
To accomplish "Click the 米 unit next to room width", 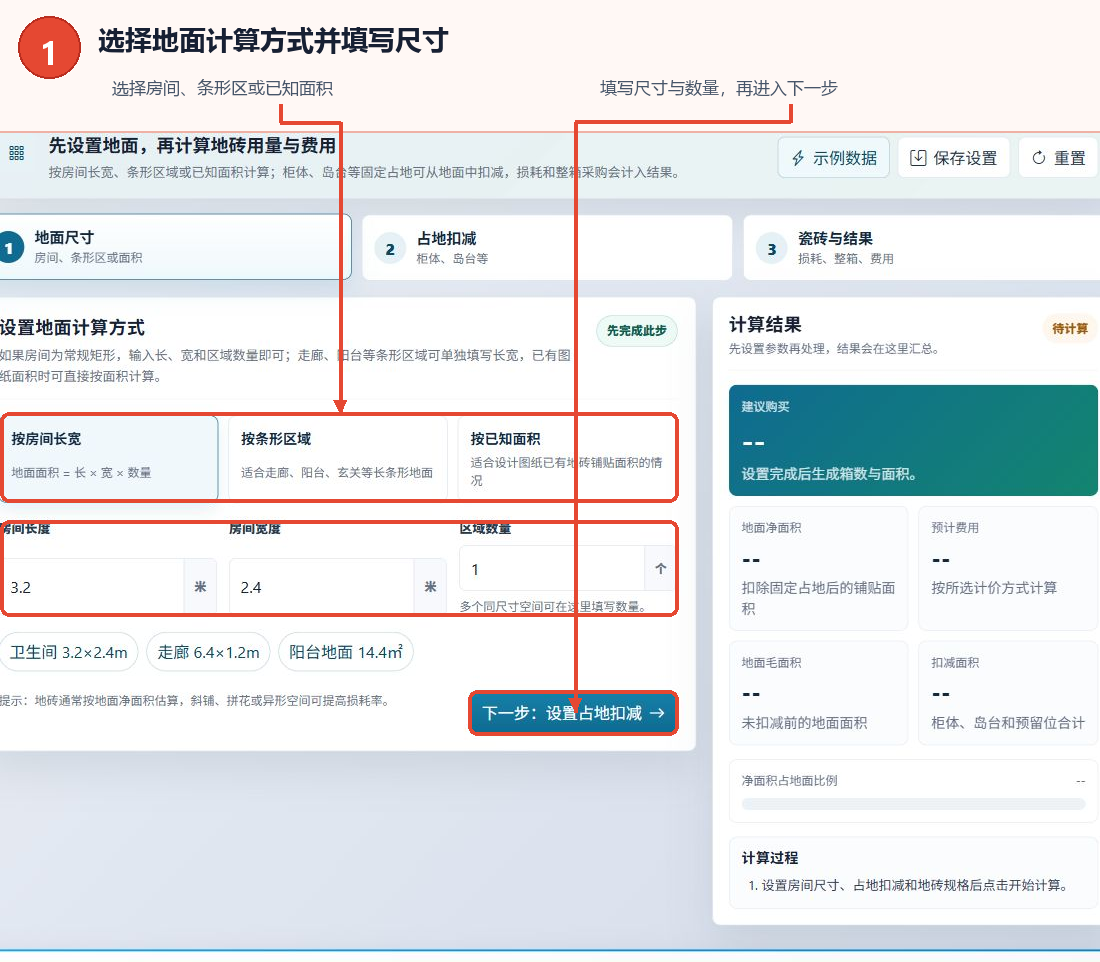I will point(430,587).
